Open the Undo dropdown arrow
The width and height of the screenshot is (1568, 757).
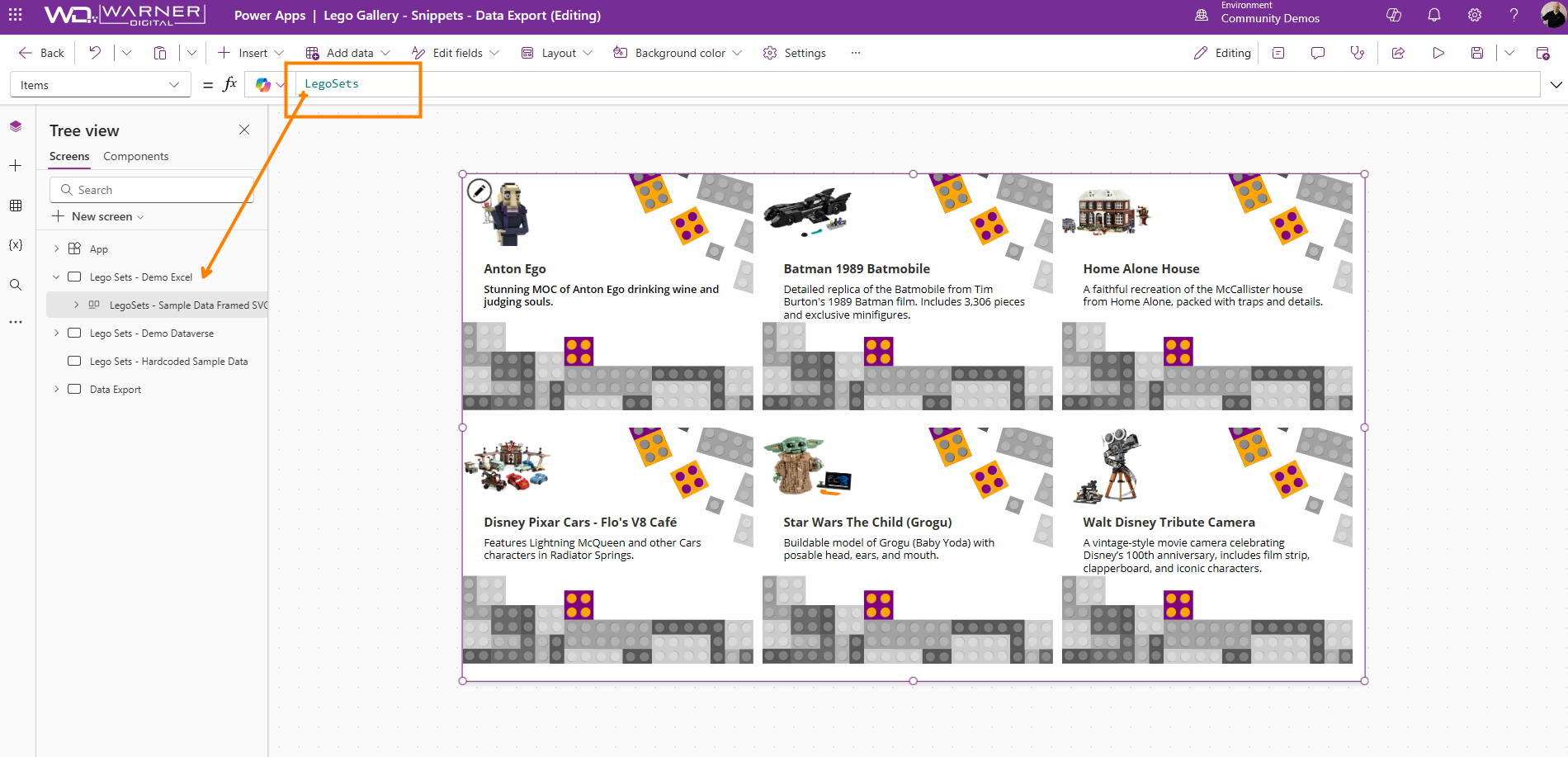point(126,53)
